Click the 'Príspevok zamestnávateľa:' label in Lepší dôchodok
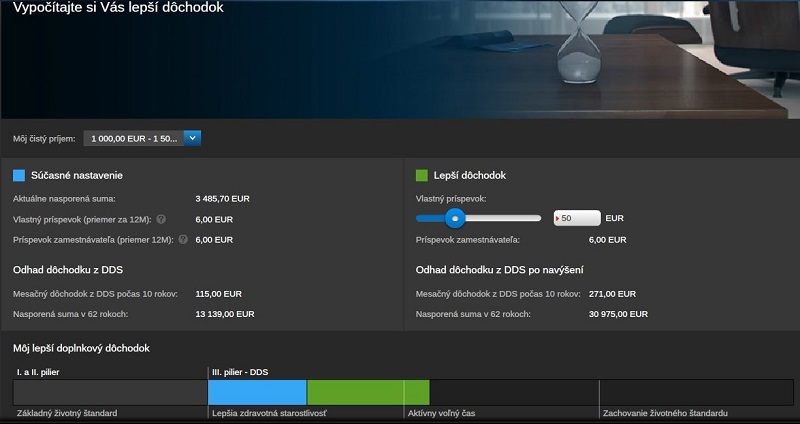The width and height of the screenshot is (800, 424). coord(468,240)
